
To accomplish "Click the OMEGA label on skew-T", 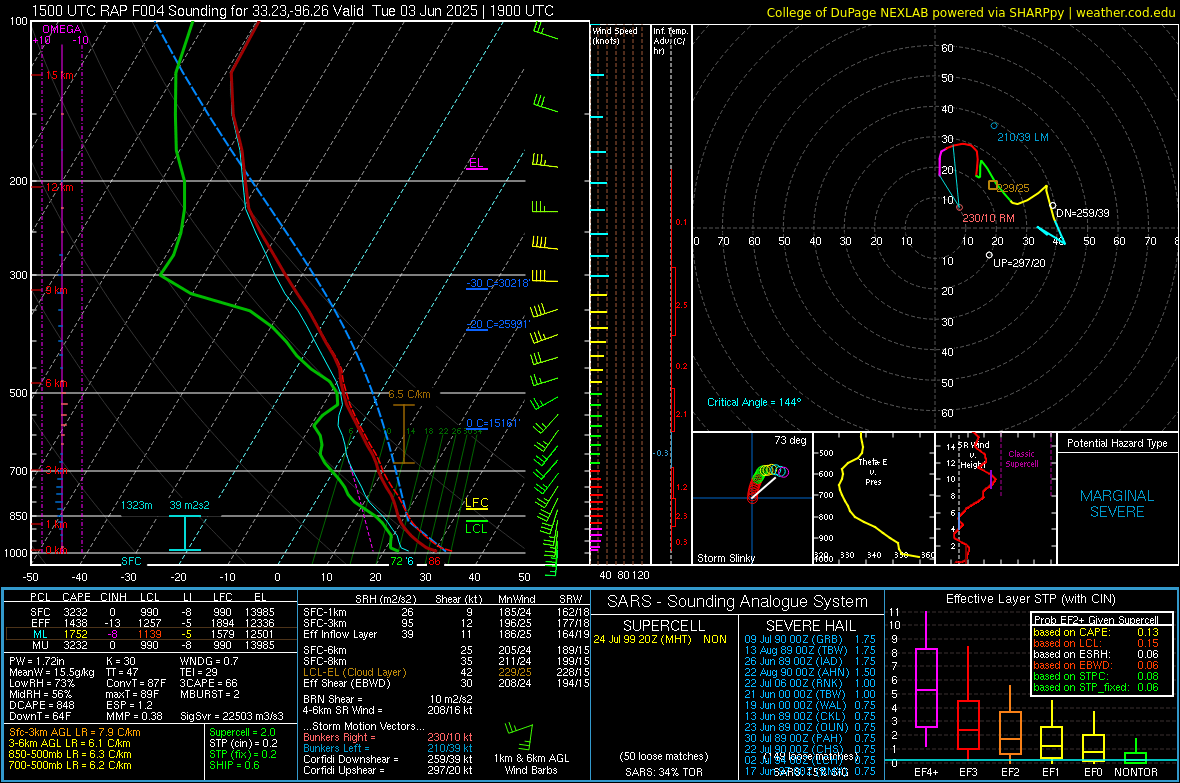I will (62, 29).
